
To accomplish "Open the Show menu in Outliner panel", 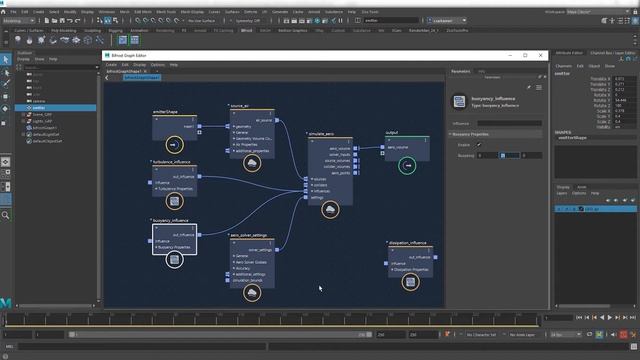I will 39,59.
